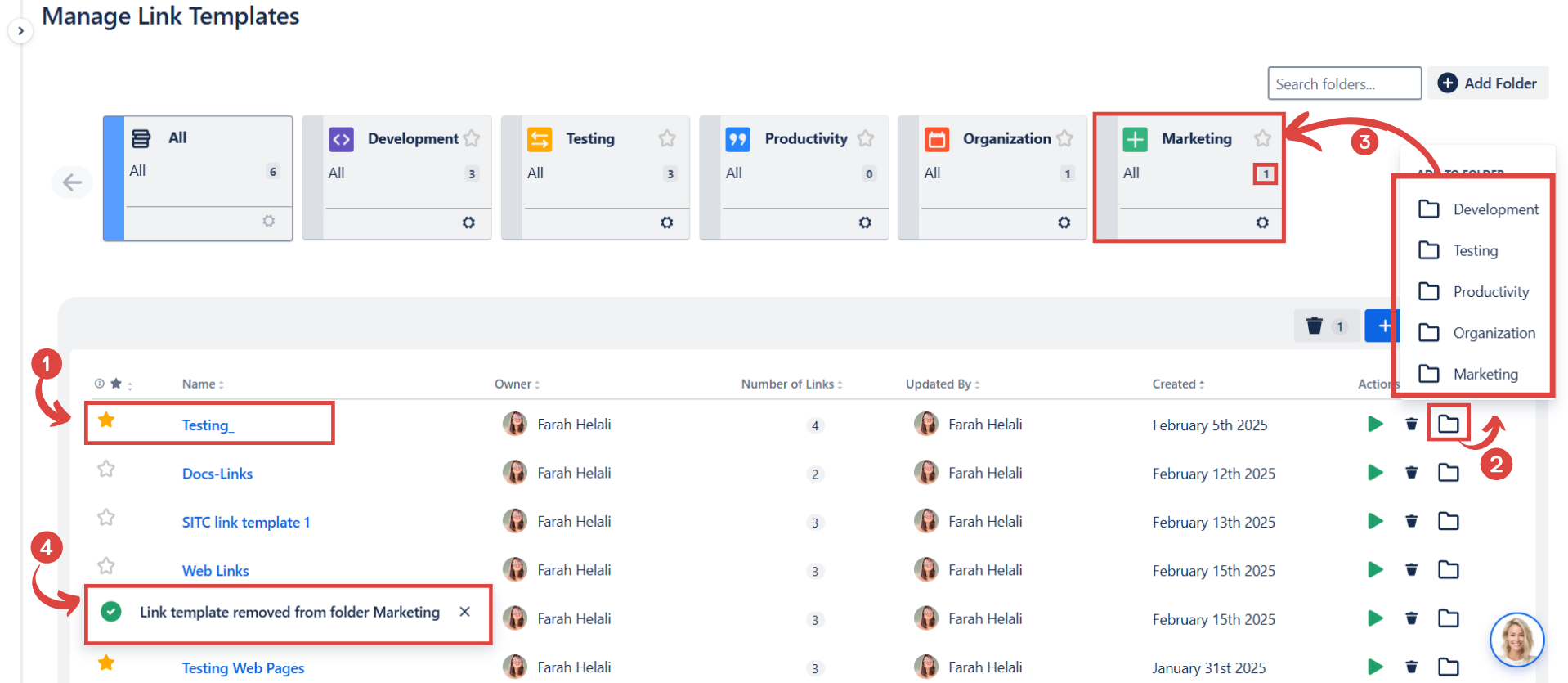Click the gear icon on Development folder
The width and height of the screenshot is (1568, 683).
pos(468,222)
